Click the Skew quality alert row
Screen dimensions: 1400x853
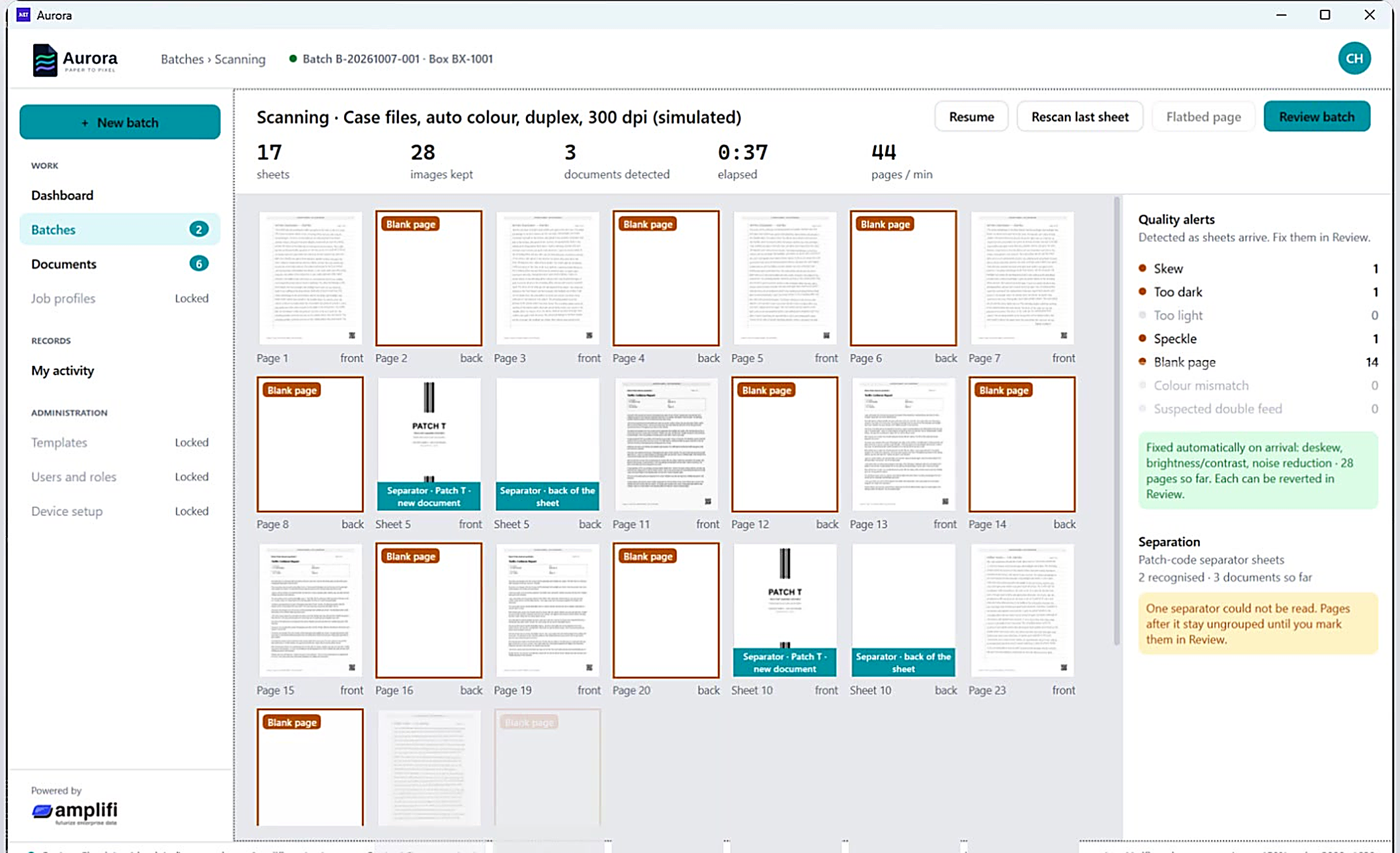click(x=1258, y=269)
